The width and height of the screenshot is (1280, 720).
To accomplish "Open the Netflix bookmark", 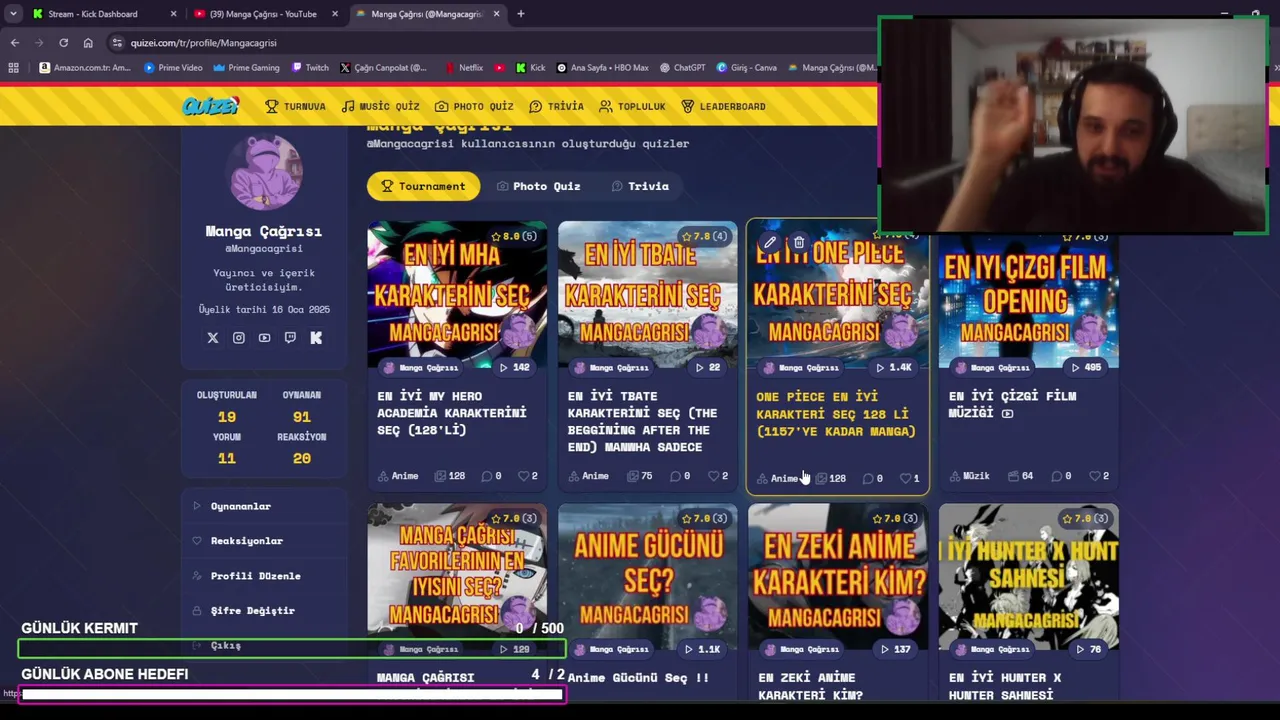I will click(x=463, y=68).
